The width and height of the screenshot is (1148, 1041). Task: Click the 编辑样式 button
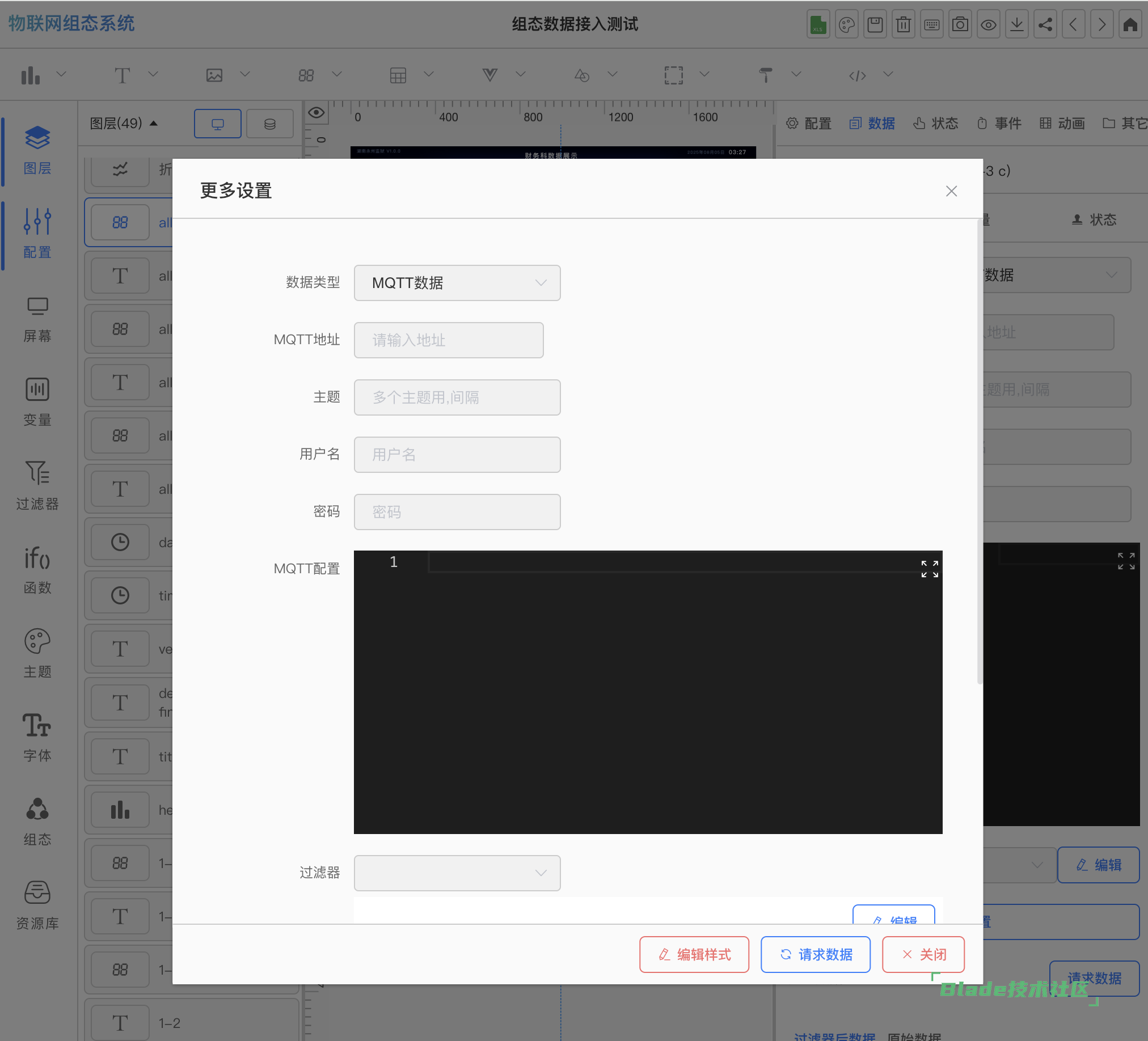(x=694, y=954)
